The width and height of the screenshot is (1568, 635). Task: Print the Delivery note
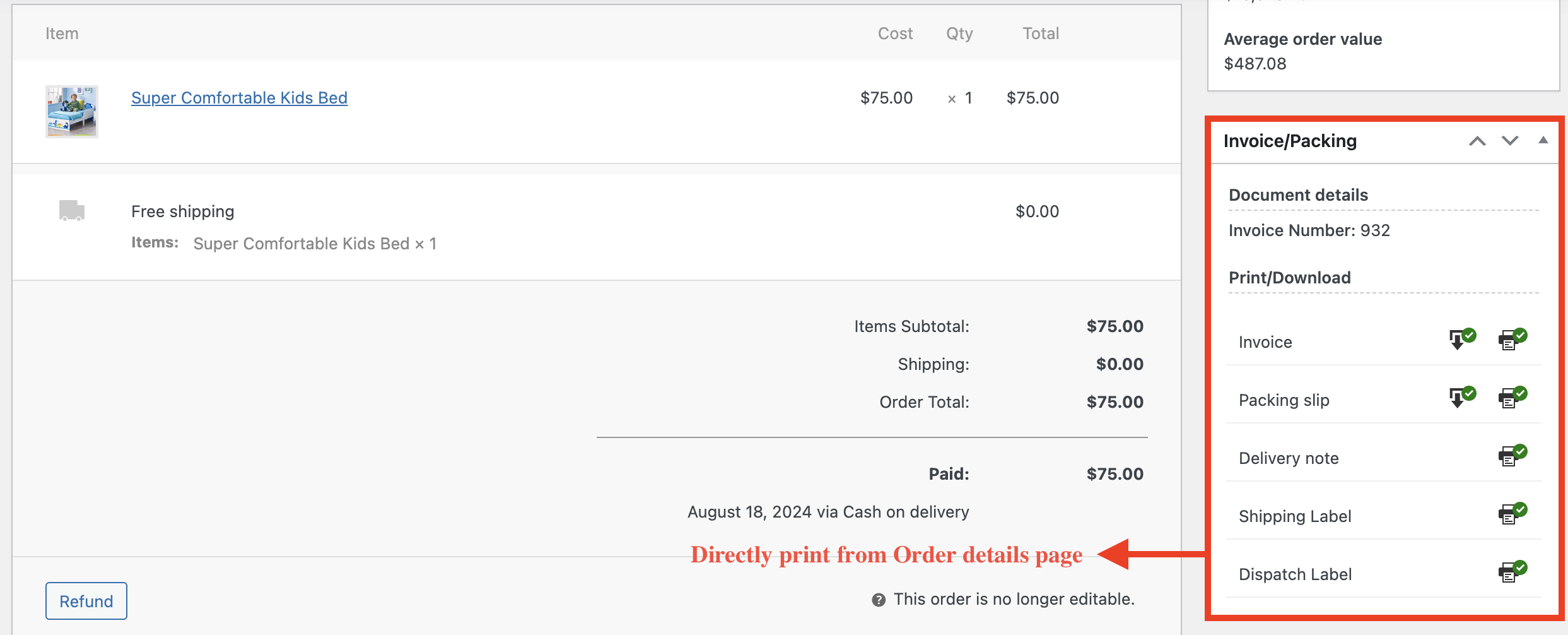[1512, 456]
